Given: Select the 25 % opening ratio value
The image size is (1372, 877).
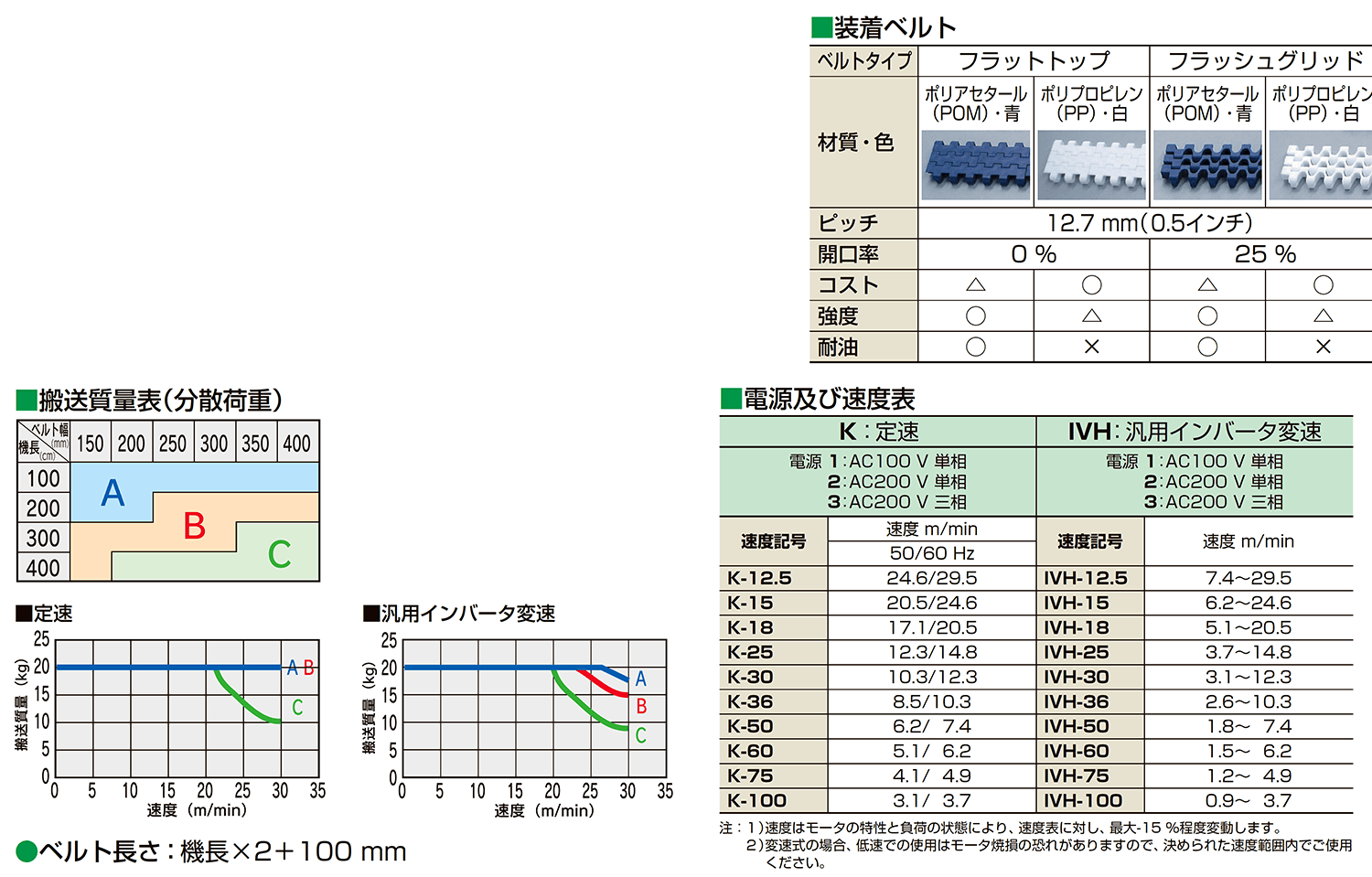Looking at the screenshot, I should pyautogui.click(x=1265, y=254).
